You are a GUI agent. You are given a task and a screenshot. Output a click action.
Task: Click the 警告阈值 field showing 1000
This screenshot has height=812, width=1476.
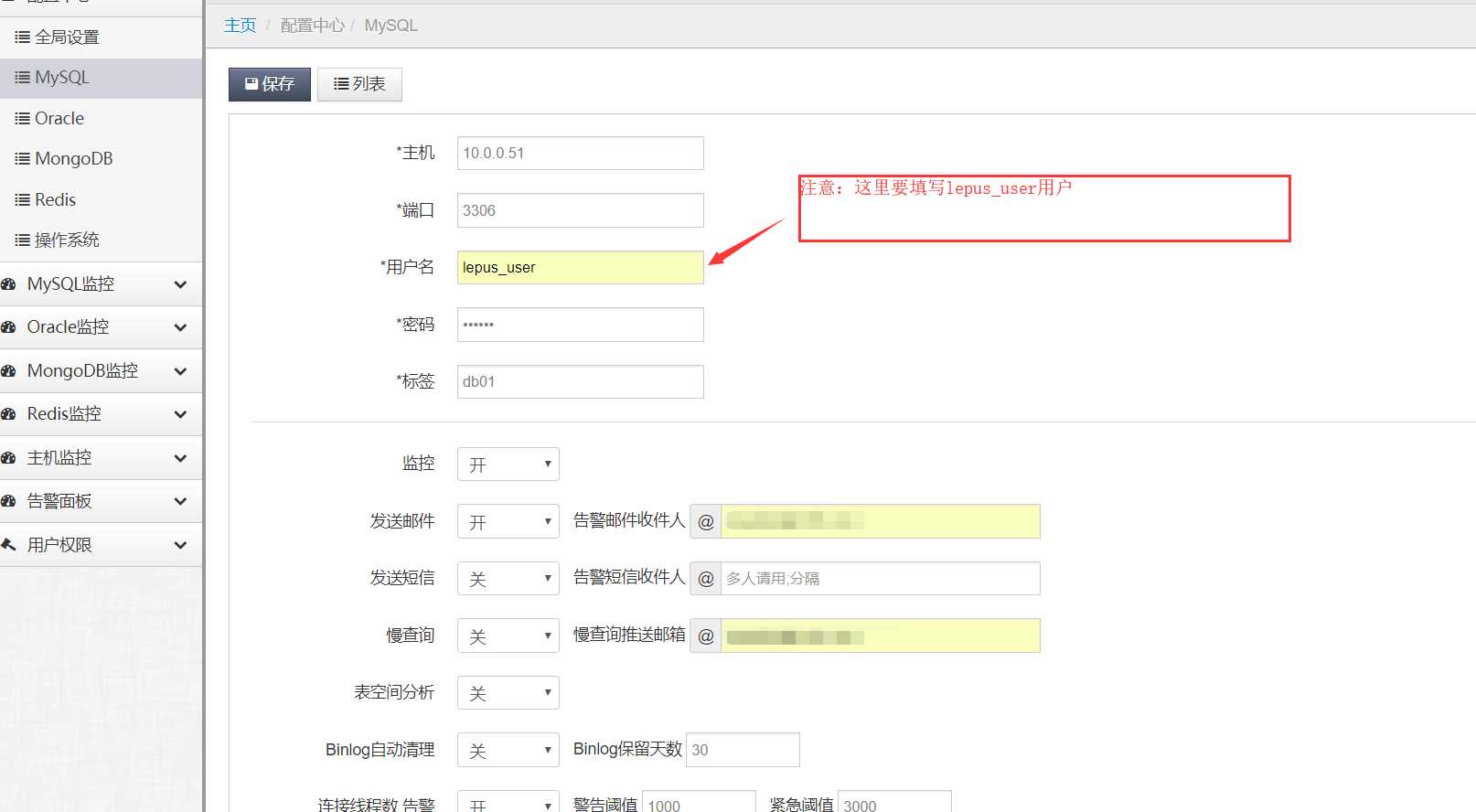pos(700,802)
